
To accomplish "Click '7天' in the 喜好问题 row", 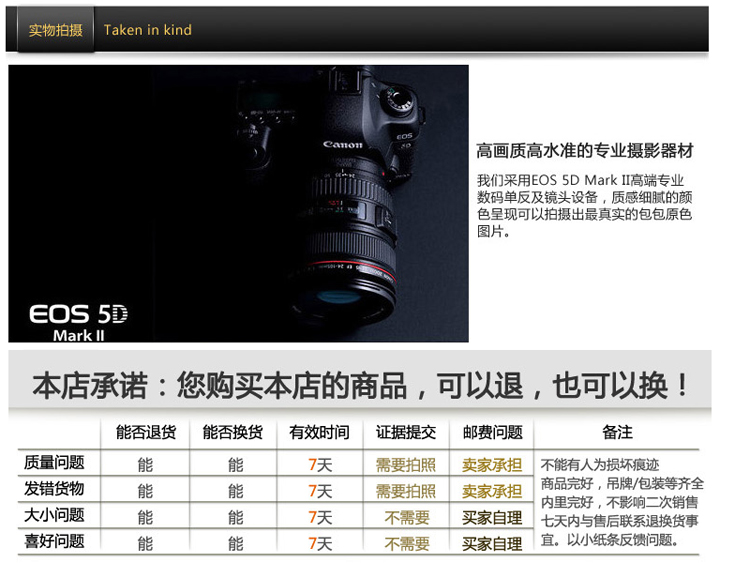I will 320,544.
